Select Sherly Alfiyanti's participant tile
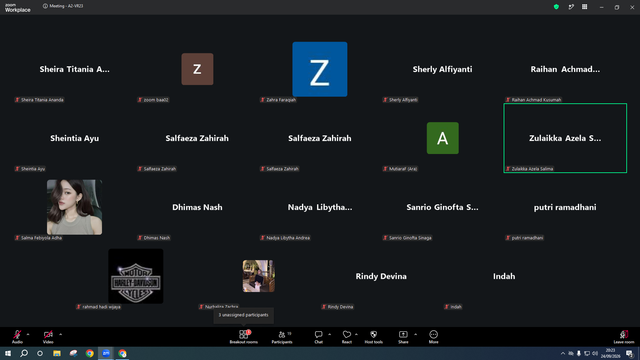 [442, 69]
